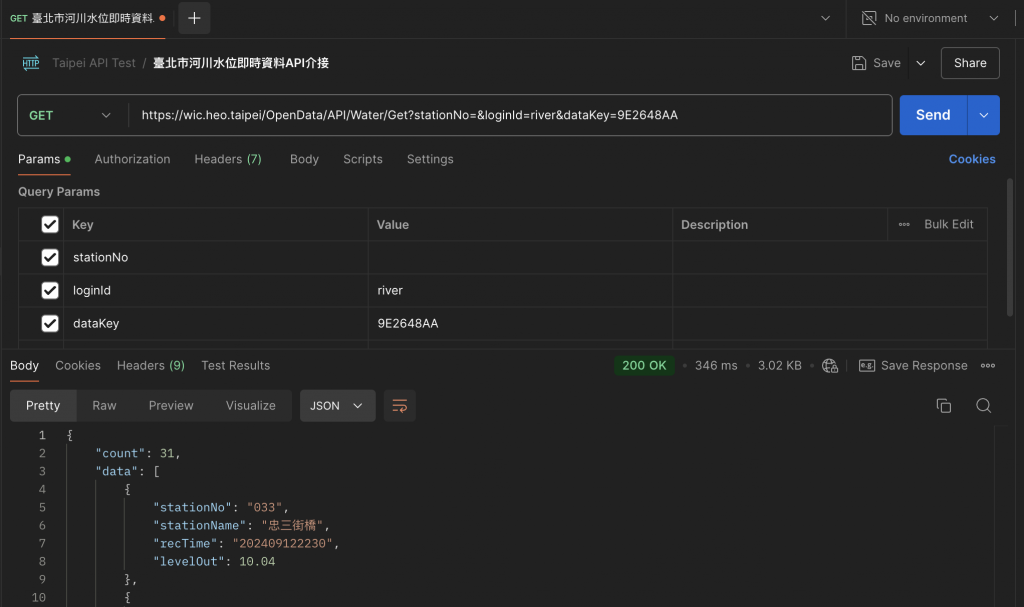This screenshot has width=1024, height=607.
Task: Open the JSON format dropdown
Action: point(337,406)
